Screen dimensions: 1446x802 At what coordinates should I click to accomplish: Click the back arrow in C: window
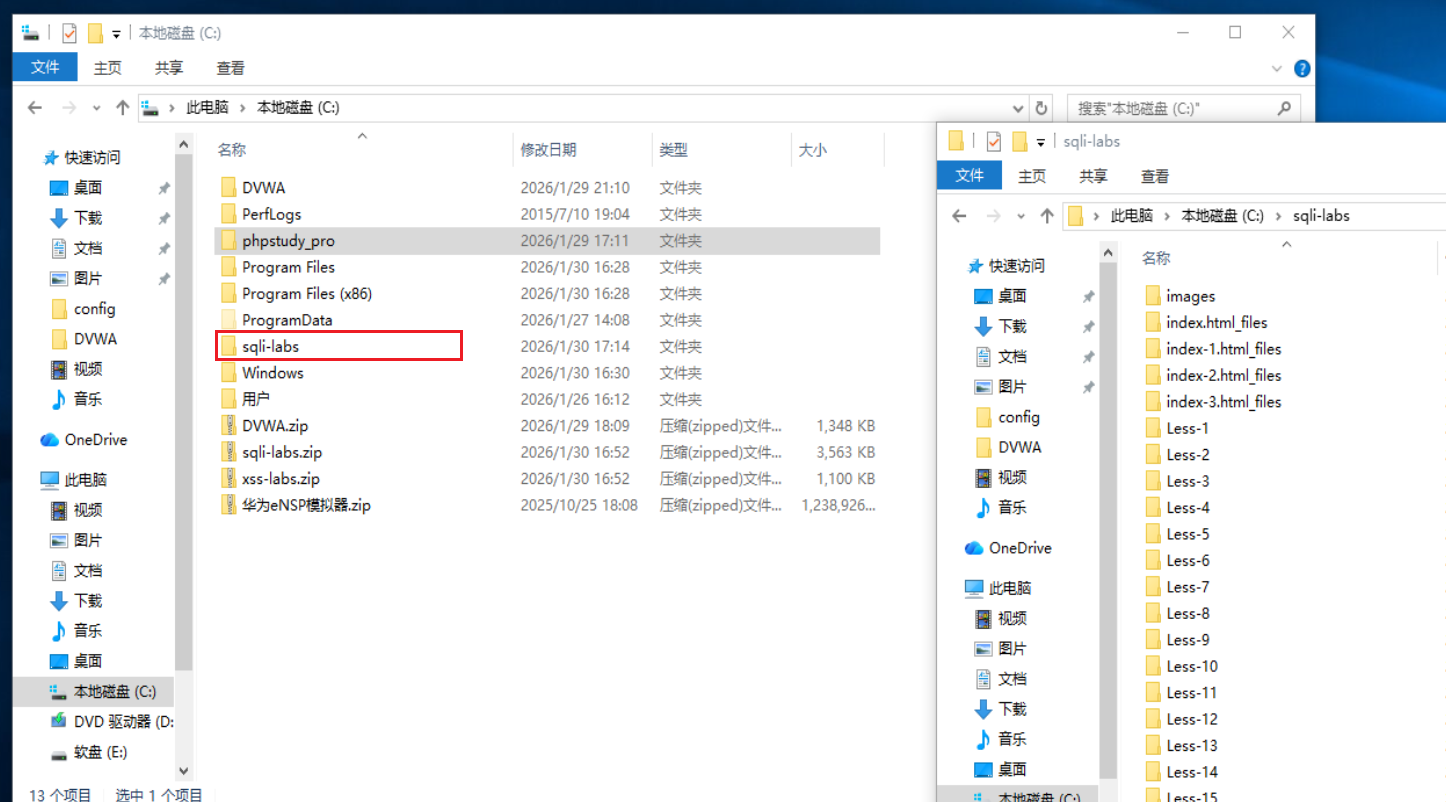pos(34,107)
